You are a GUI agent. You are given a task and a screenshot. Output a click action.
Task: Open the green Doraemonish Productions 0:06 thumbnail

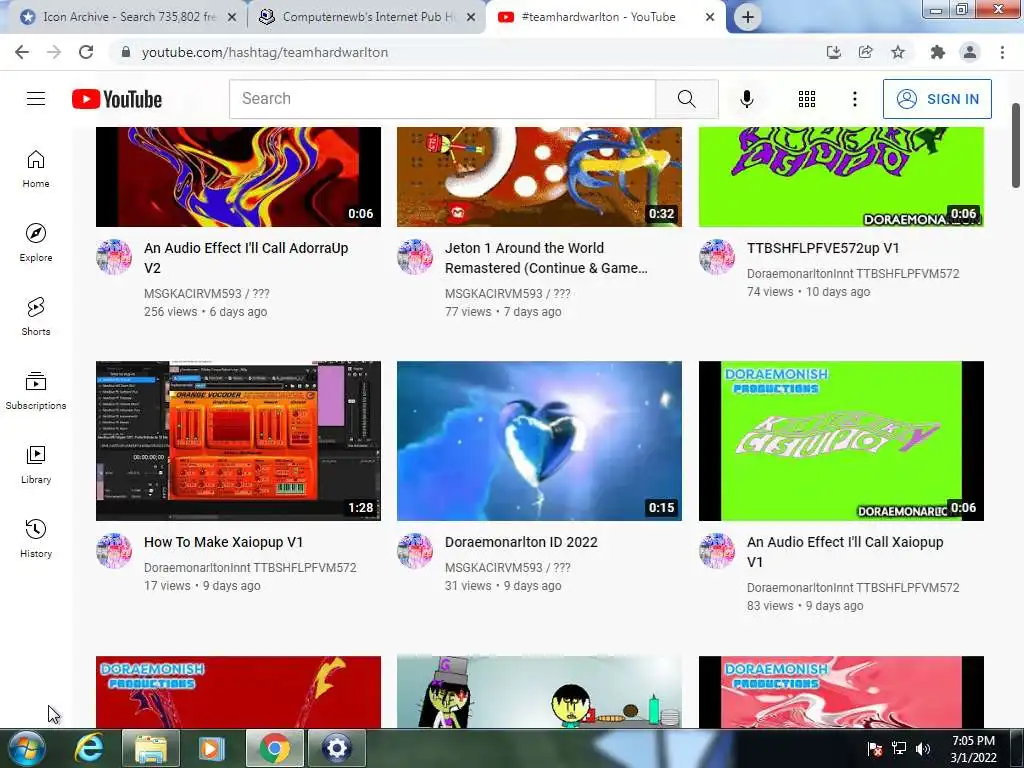pyautogui.click(x=841, y=441)
